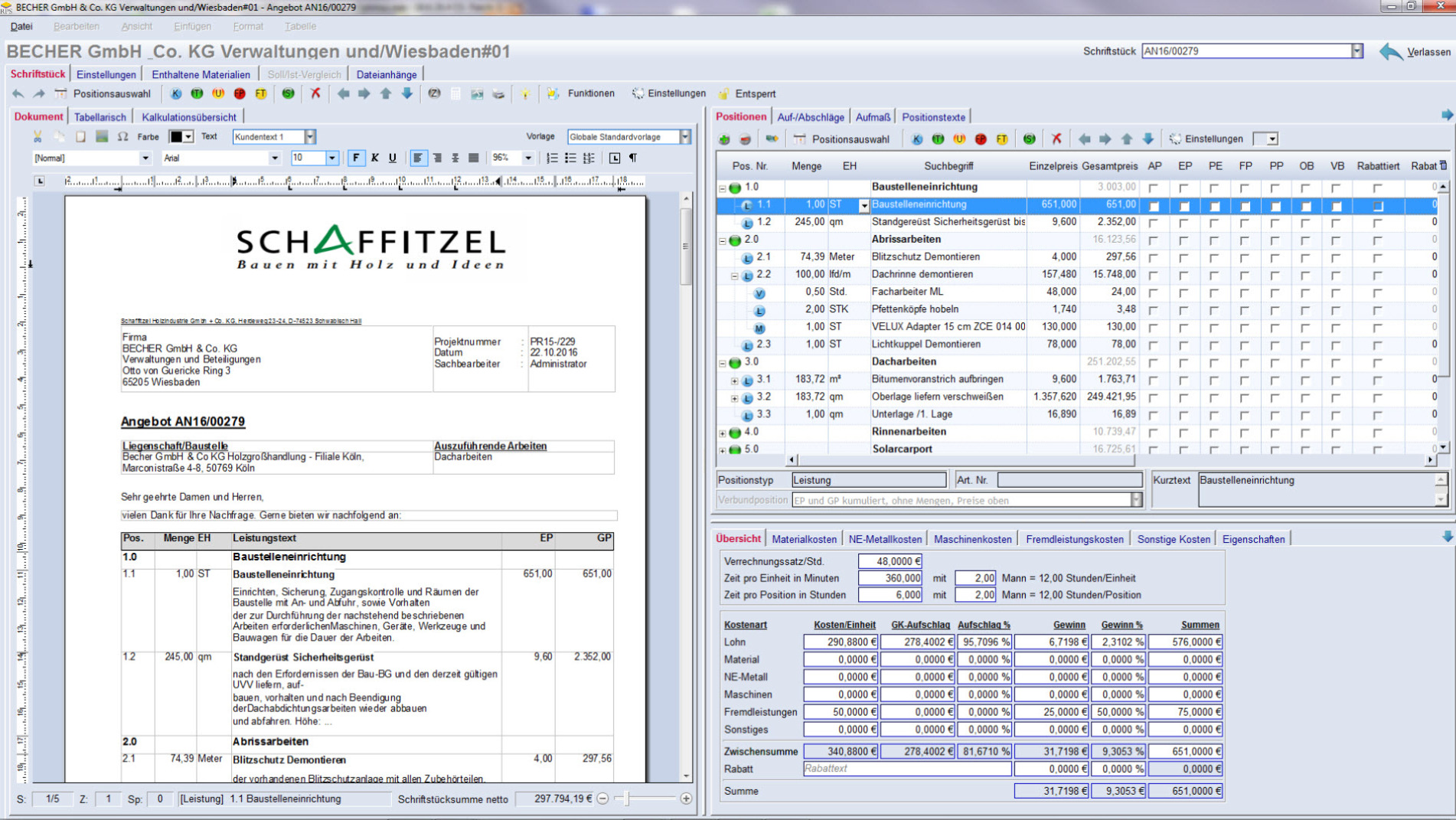Click red X icon in Positionen toolbar
Screen dimensions: 1456x820
1056,139
